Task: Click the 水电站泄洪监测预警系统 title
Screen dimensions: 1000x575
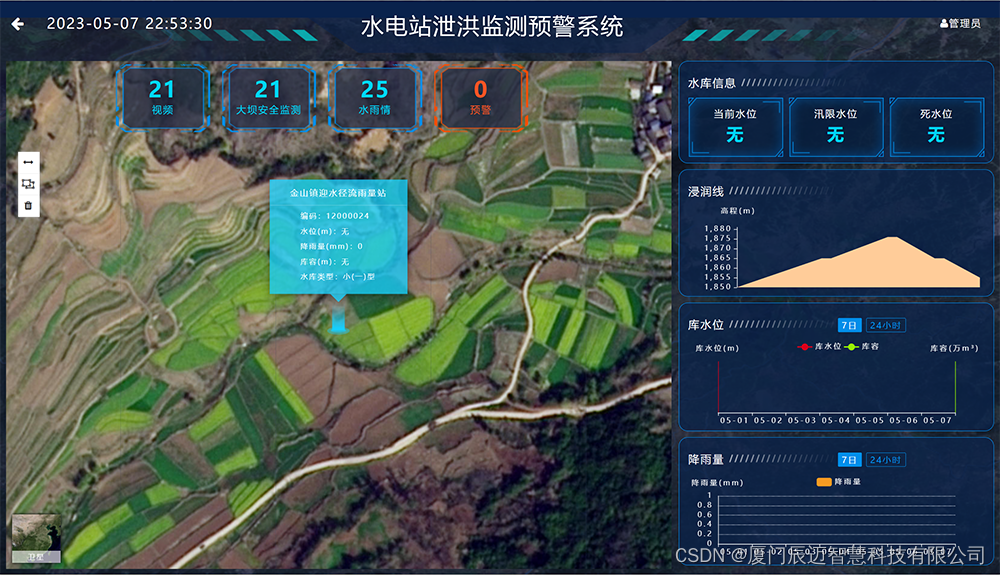Action: point(492,27)
